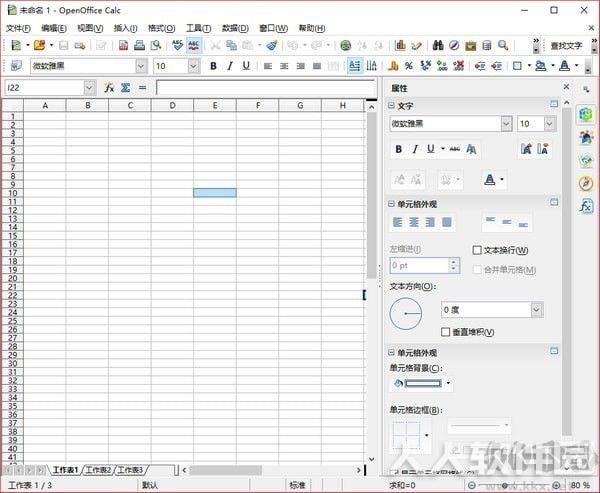
Task: Click the Function equals icon
Action: coord(142,88)
